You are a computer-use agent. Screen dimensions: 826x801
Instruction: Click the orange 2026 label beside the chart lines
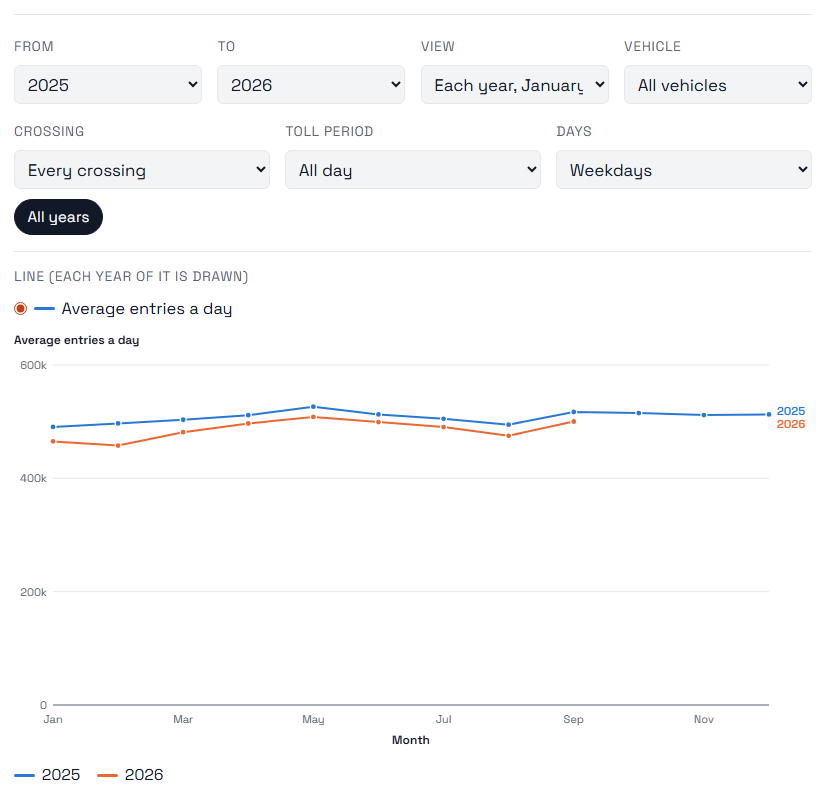pos(791,424)
